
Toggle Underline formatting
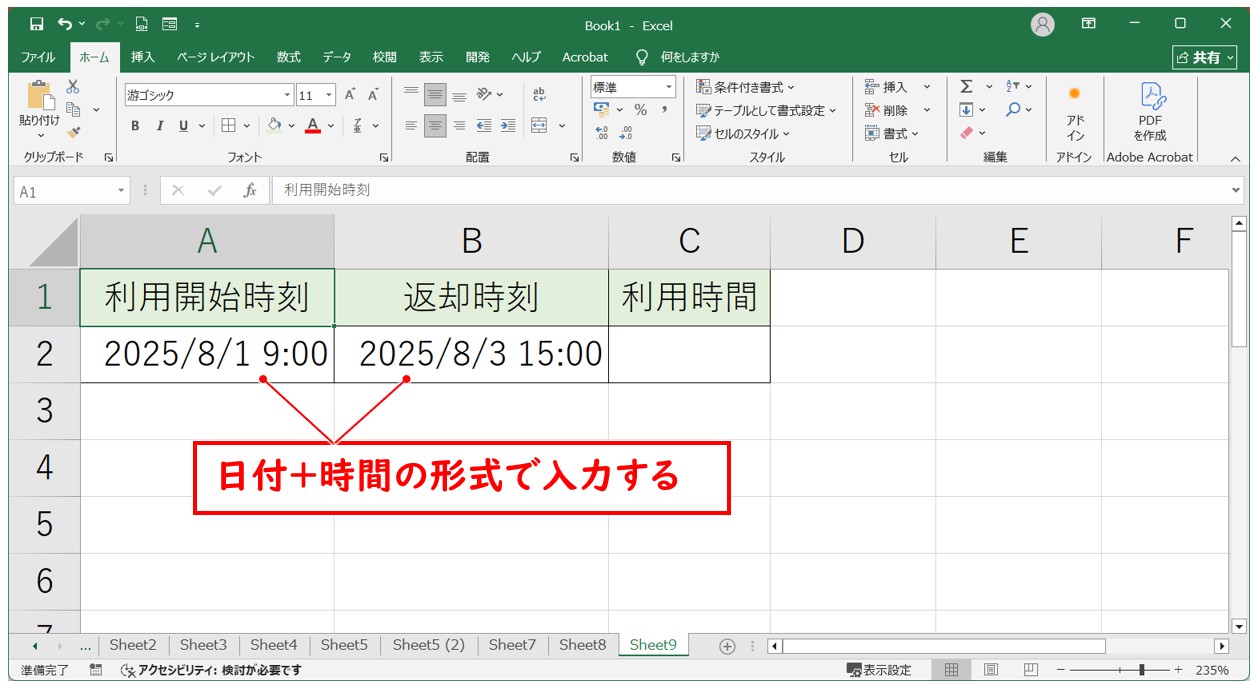[x=183, y=126]
